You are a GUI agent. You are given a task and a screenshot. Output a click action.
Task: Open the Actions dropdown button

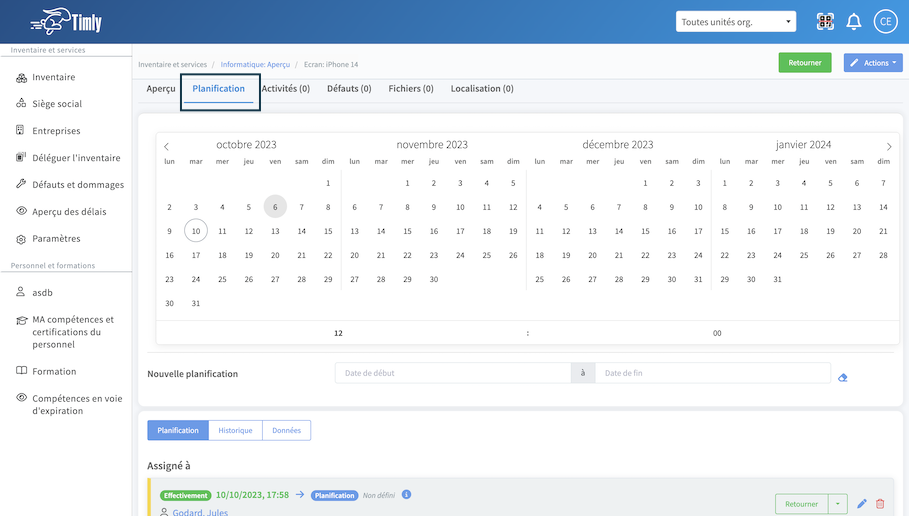tap(873, 63)
